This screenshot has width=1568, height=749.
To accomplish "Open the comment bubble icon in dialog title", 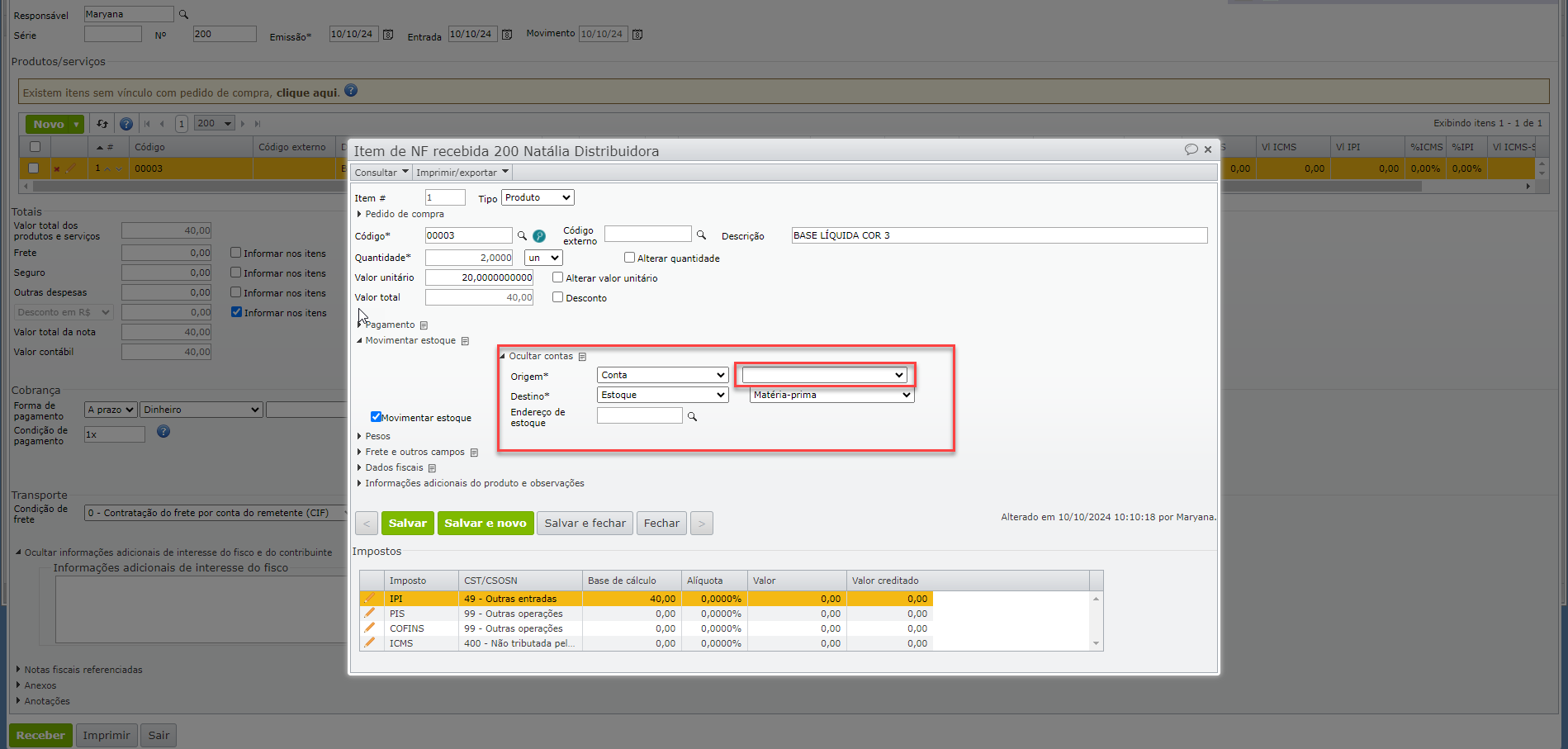I will (x=1191, y=149).
